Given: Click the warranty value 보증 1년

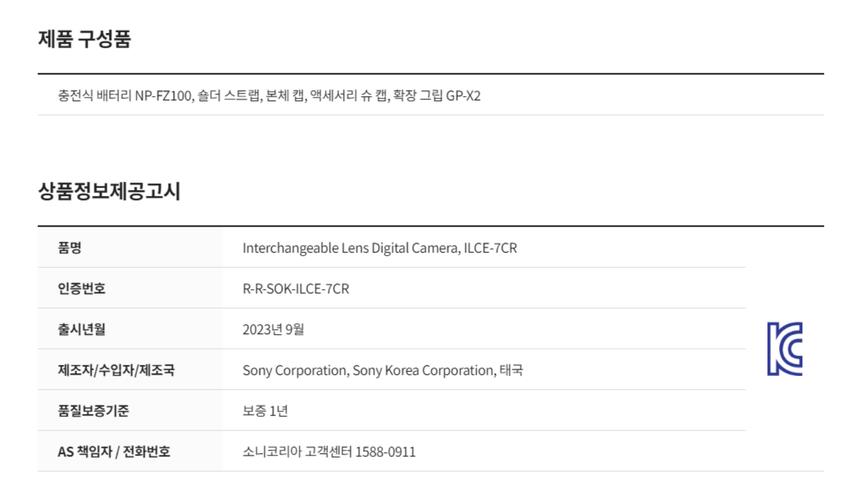Looking at the screenshot, I should pyautogui.click(x=265, y=411).
